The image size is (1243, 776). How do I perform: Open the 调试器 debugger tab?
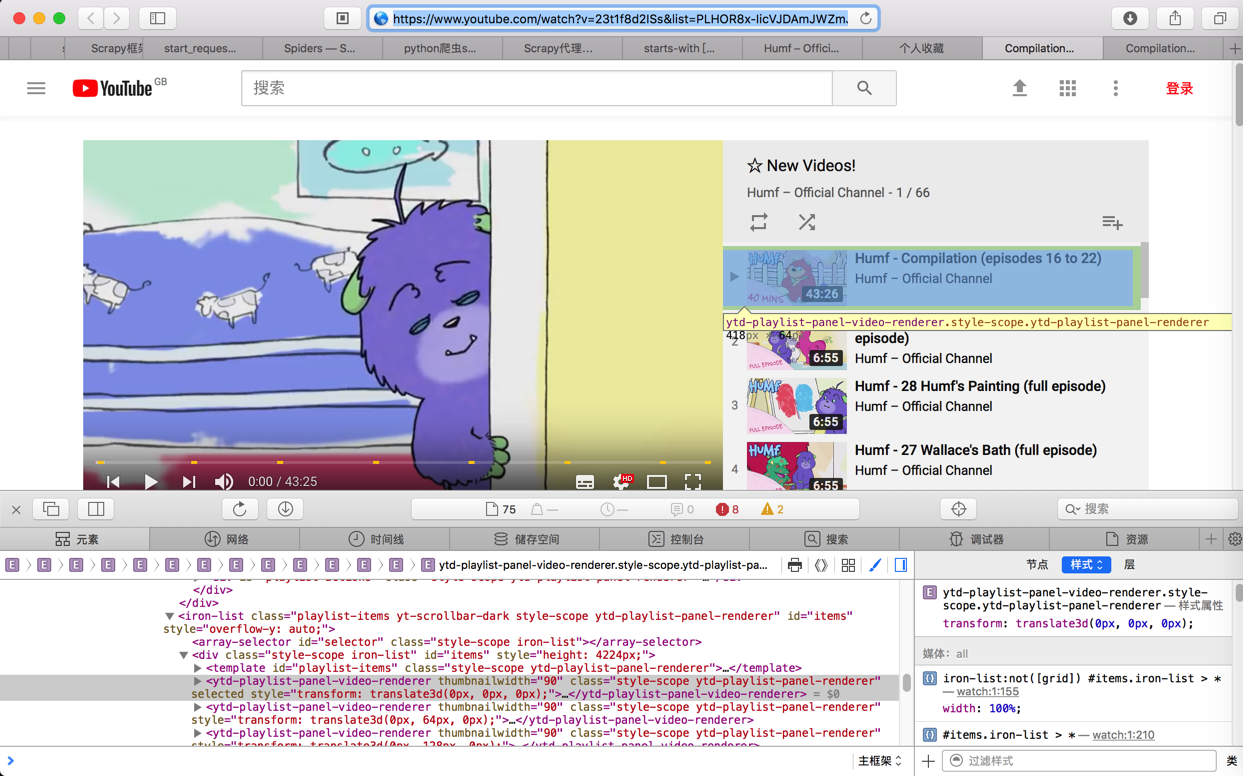(976, 539)
